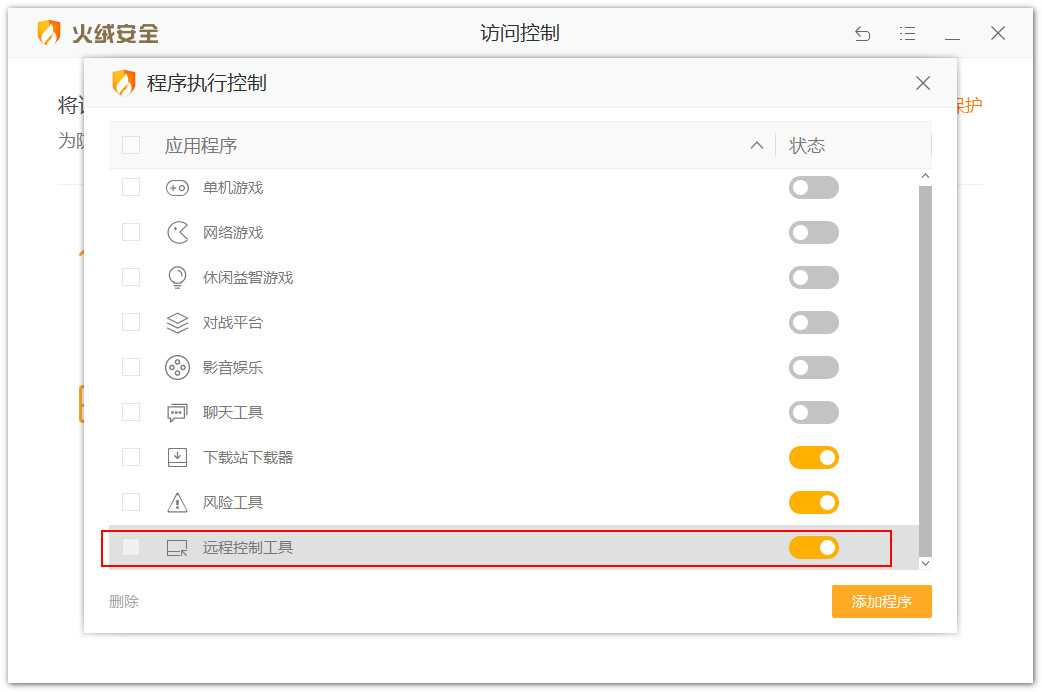The height and width of the screenshot is (692, 1042).
Task: Click the sort arrow in 应用程序 column
Action: point(757,146)
